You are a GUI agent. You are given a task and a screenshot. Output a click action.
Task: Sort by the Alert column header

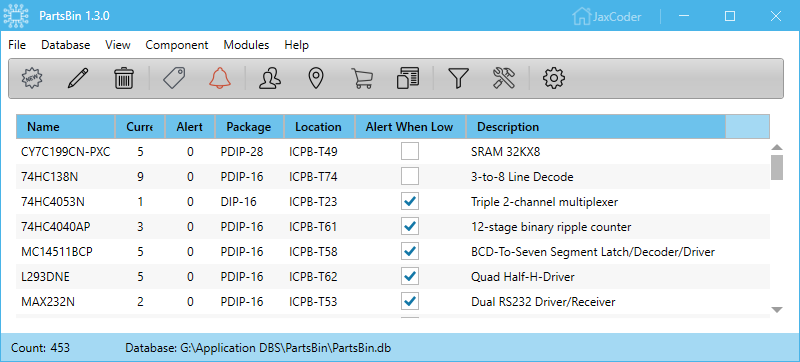pos(190,126)
